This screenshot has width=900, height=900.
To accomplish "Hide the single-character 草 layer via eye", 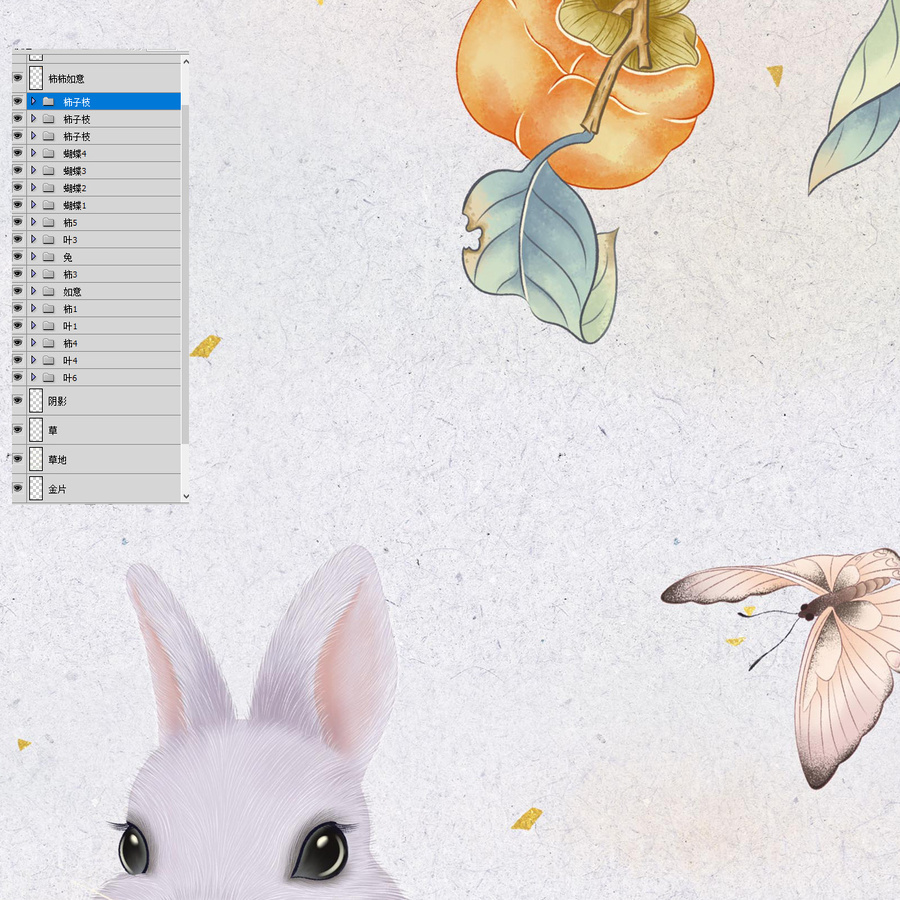I will (x=18, y=429).
